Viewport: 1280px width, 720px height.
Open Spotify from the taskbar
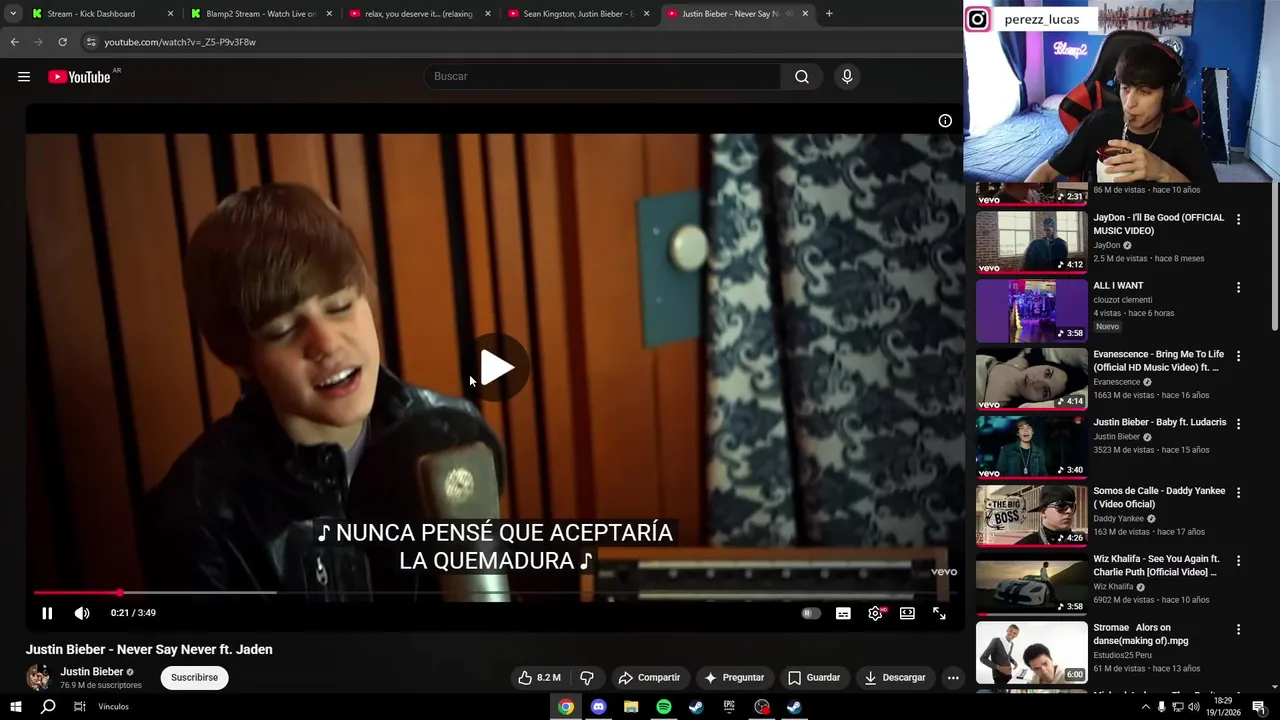(664, 707)
